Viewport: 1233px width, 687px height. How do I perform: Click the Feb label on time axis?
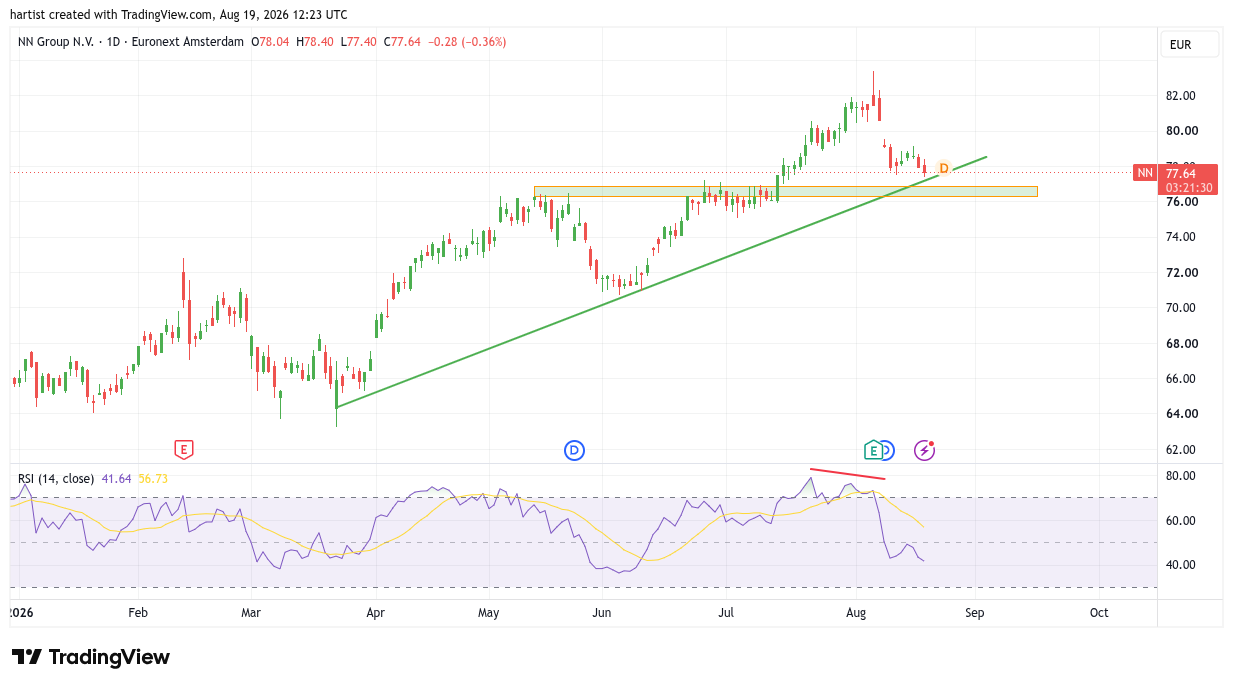(x=138, y=612)
